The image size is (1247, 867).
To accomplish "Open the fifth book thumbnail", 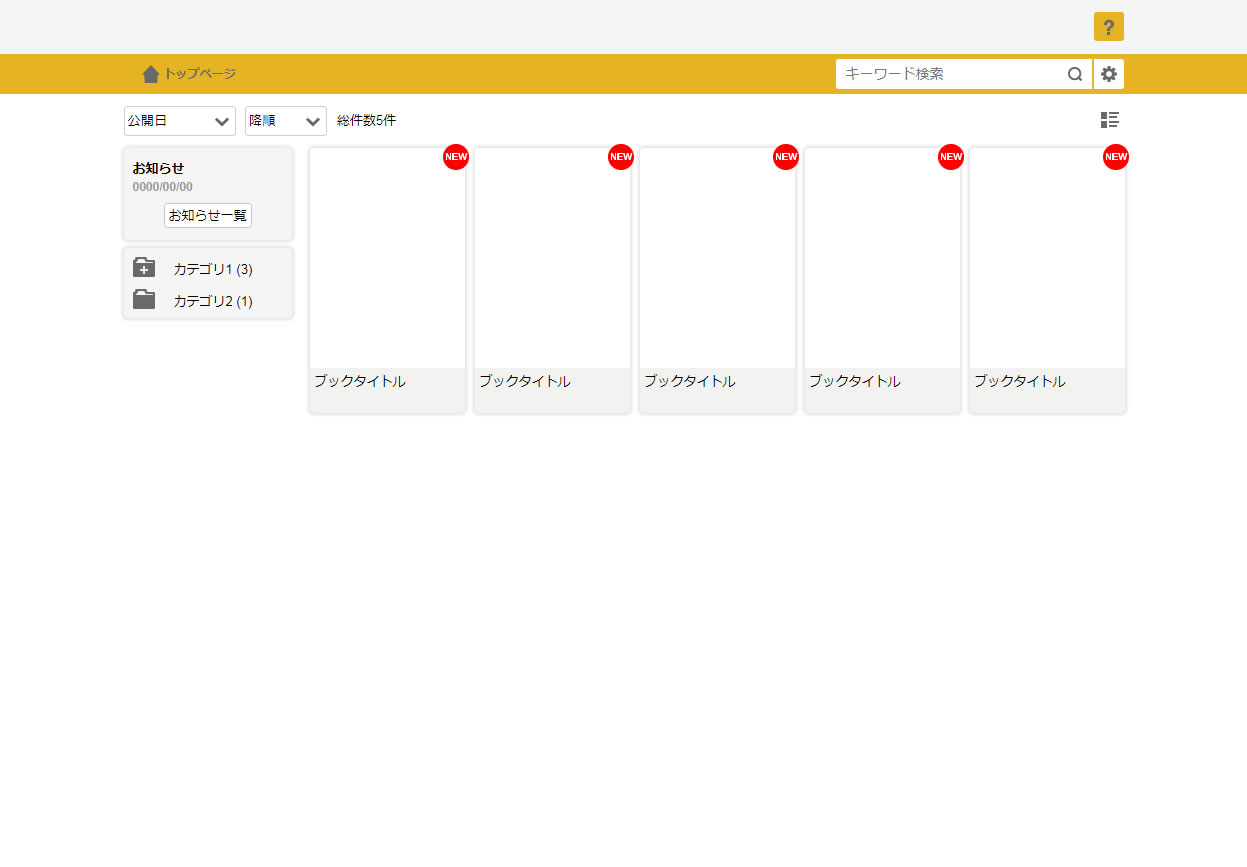I will click(x=1048, y=258).
